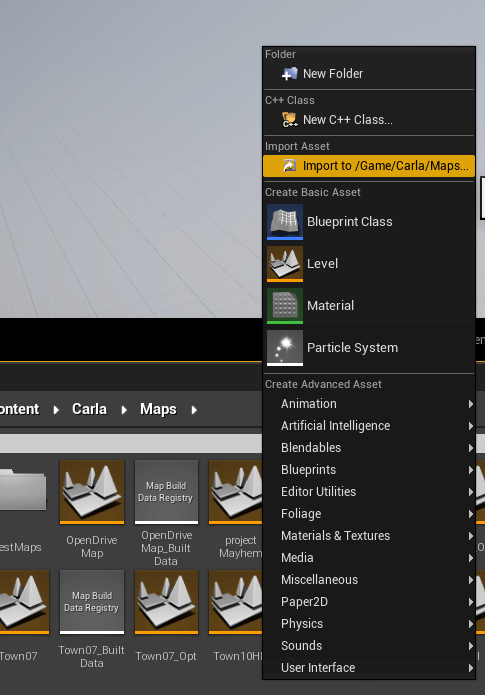Viewport: 485px width, 695px height.
Task: Click the OpenDrive Map asset name label
Action: [x=92, y=547]
